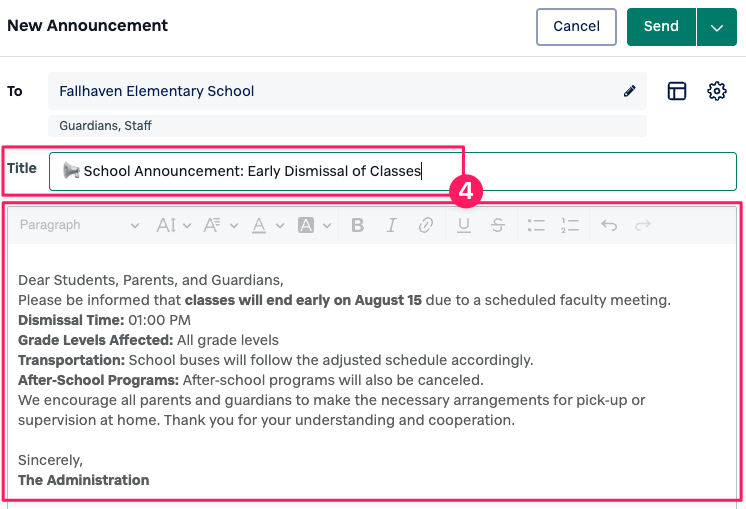Click the Cancel button
This screenshot has width=746, height=509.
tap(576, 27)
